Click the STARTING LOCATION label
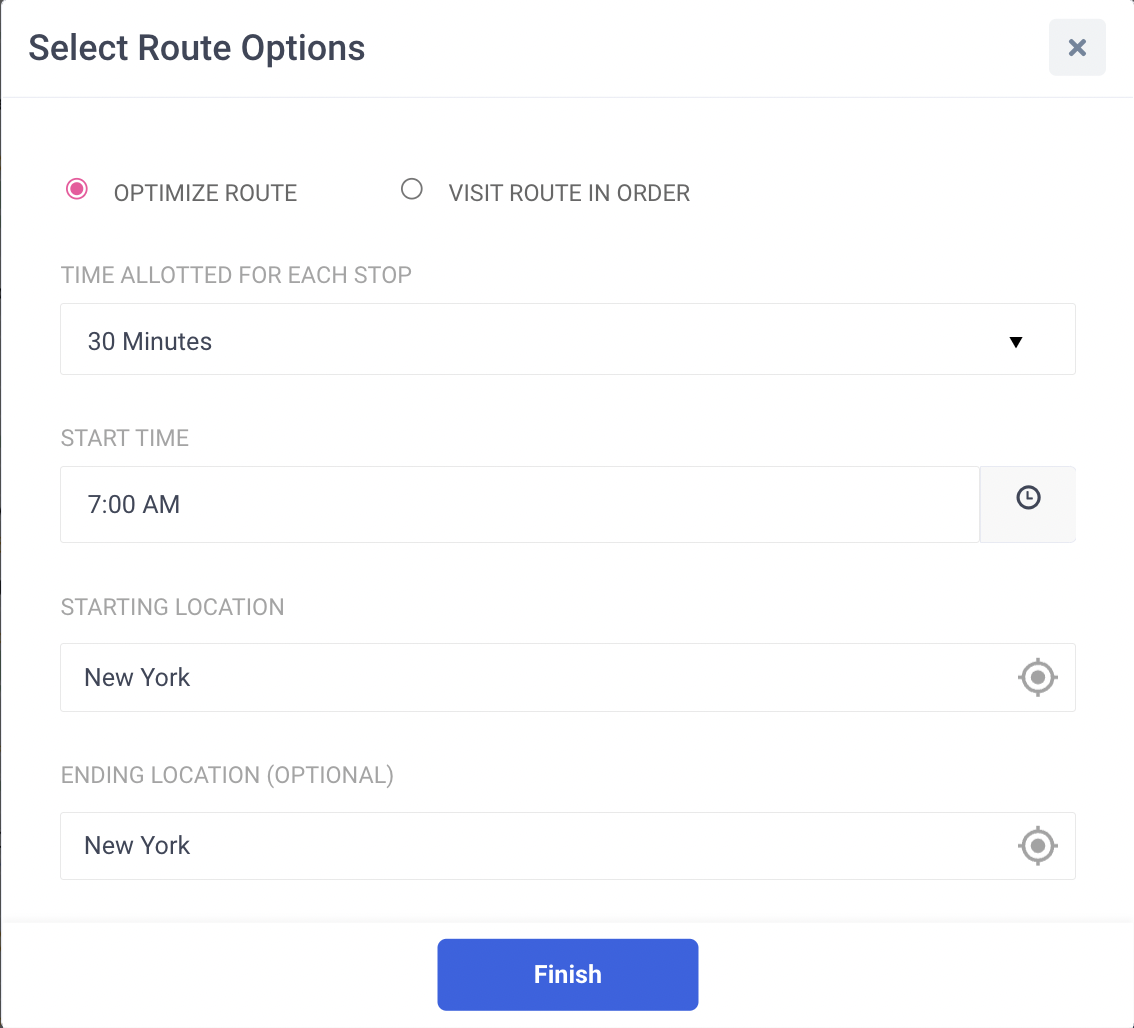Viewport: 1134px width, 1028px height. [x=172, y=607]
